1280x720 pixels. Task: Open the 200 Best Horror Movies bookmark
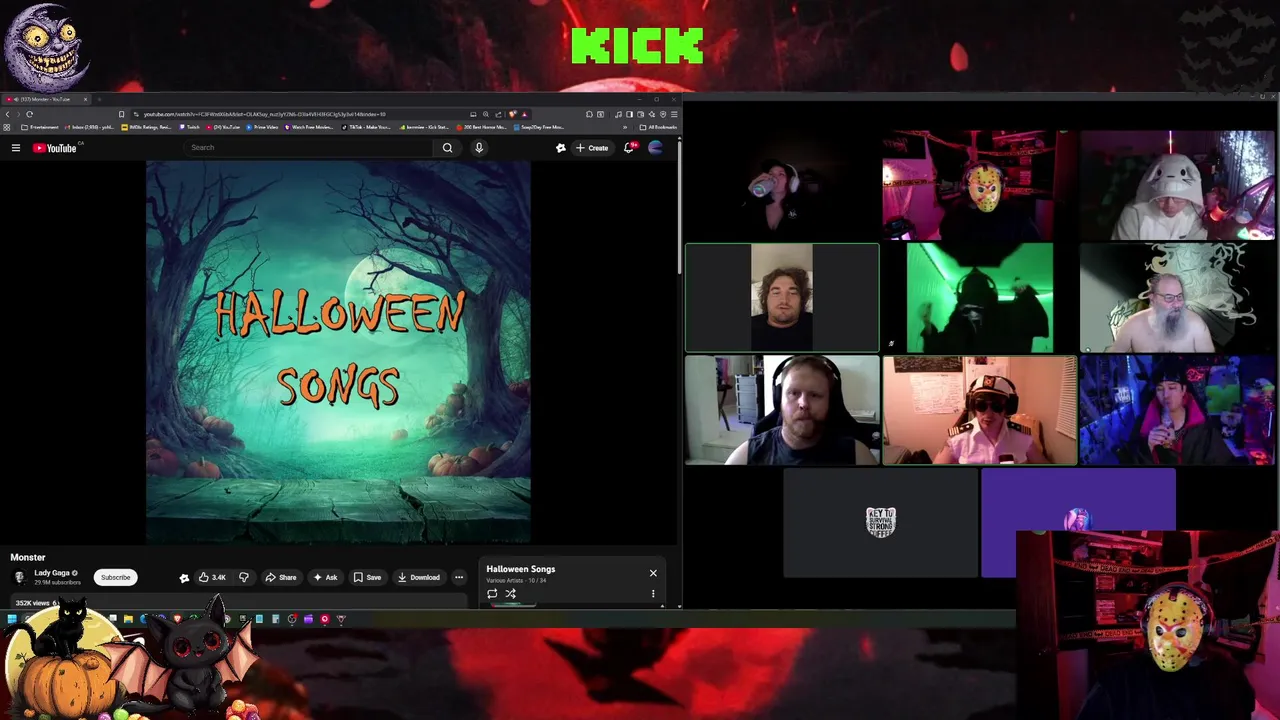483,127
